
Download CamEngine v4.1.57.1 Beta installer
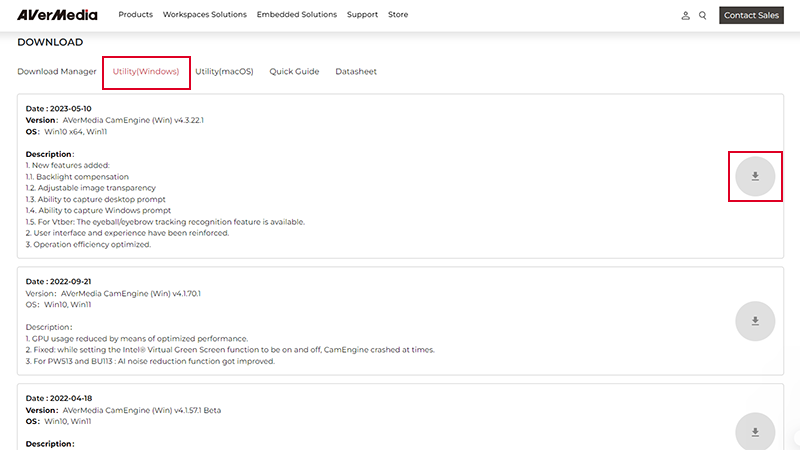pyautogui.click(x=755, y=432)
